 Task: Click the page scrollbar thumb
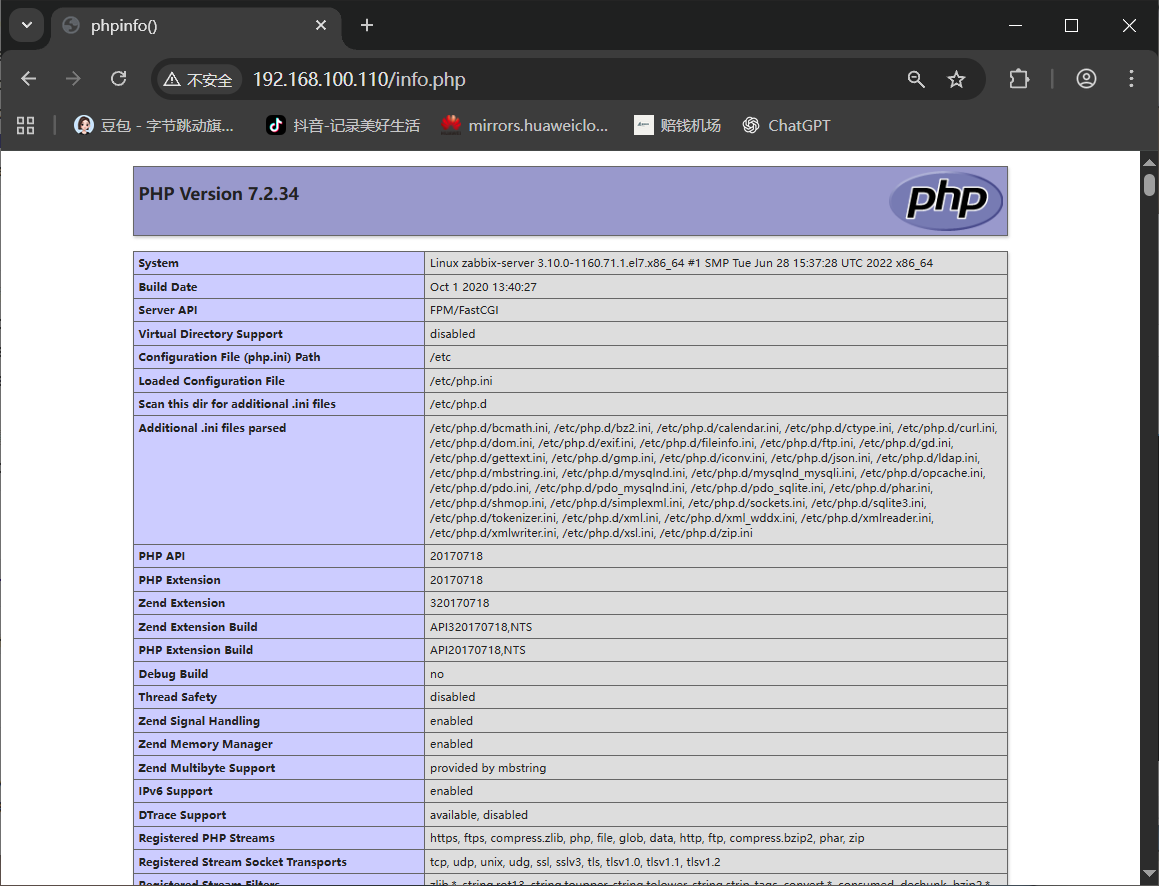(1149, 184)
